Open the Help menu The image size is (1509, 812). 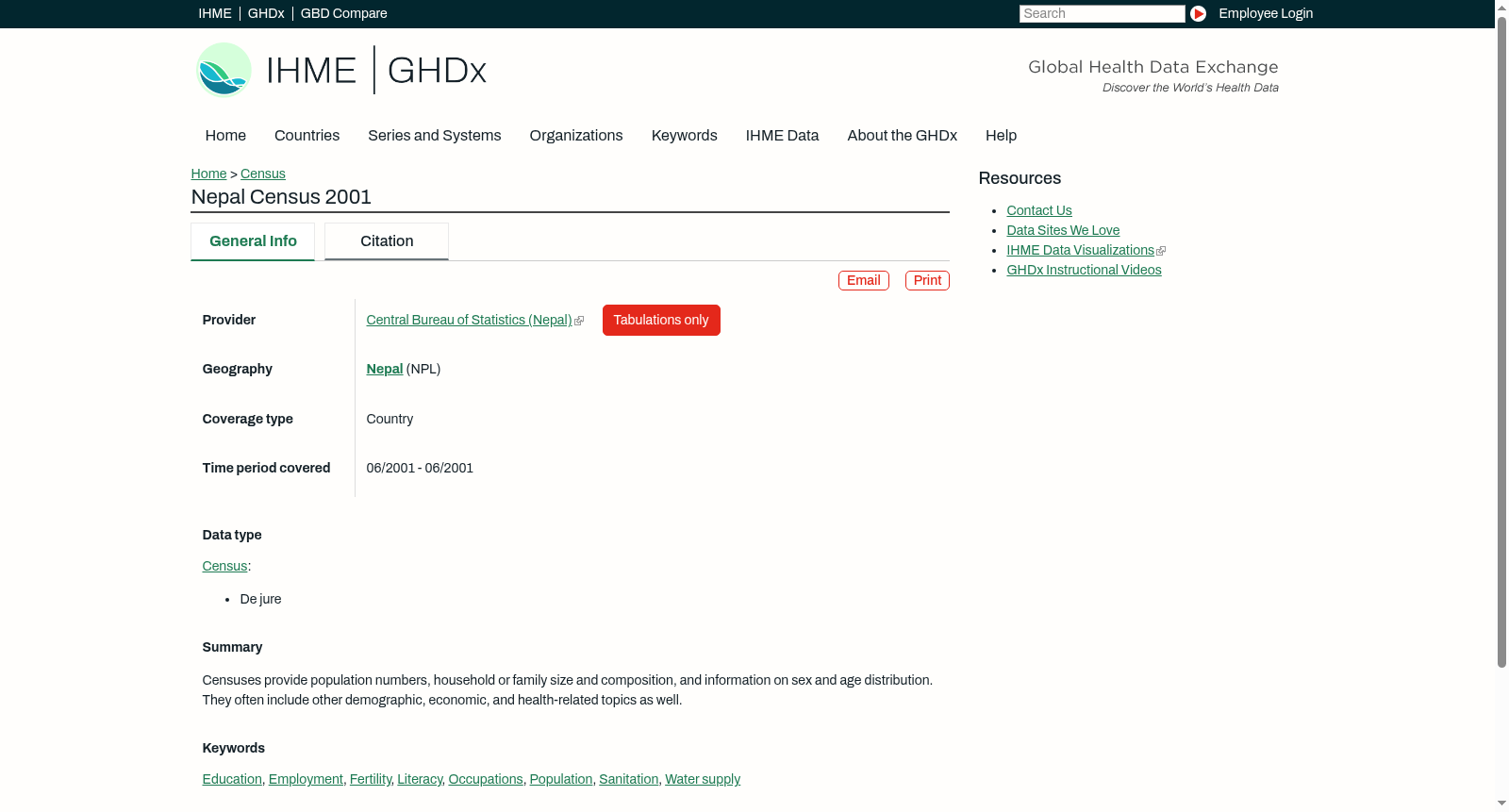pos(1001,135)
